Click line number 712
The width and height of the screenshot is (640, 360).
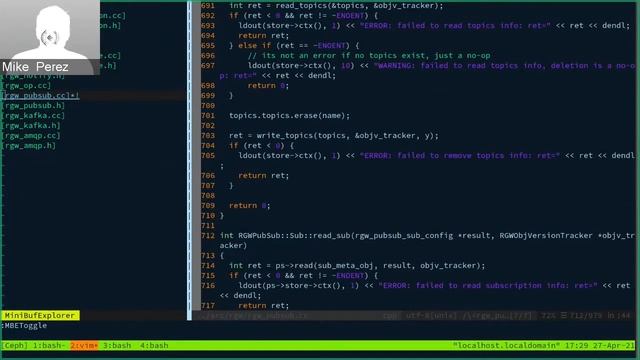coord(208,236)
